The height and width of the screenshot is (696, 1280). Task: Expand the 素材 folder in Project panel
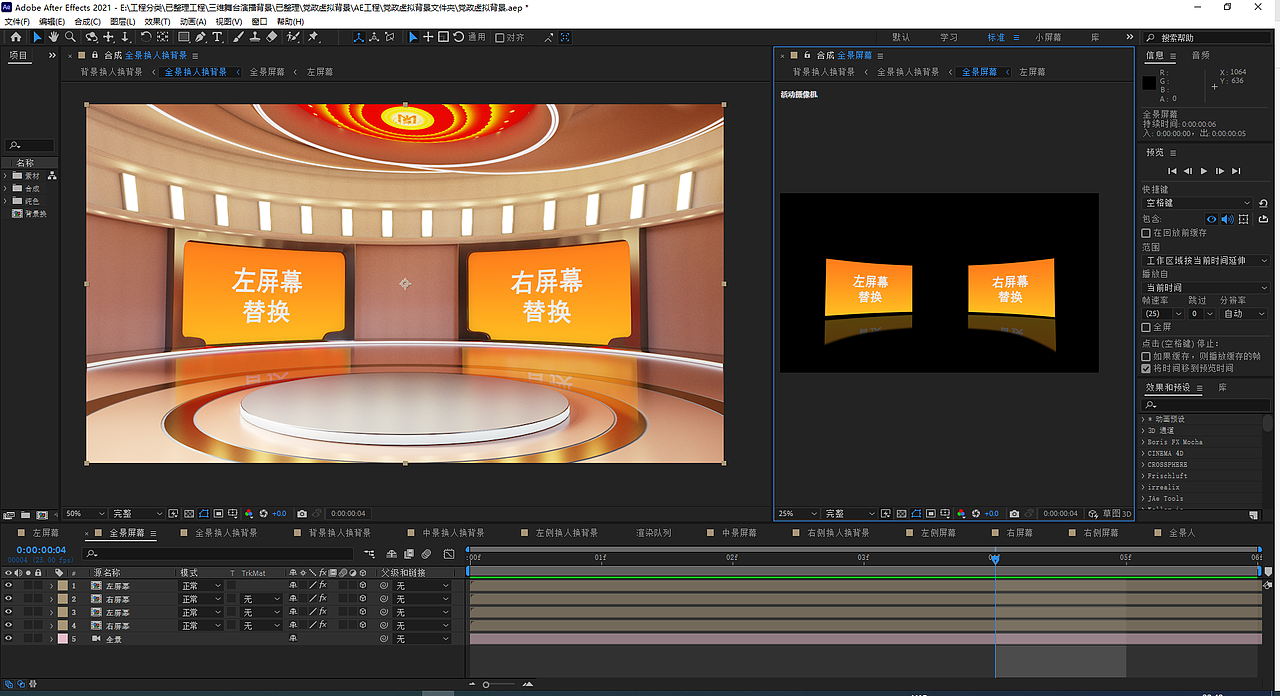click(x=6, y=176)
